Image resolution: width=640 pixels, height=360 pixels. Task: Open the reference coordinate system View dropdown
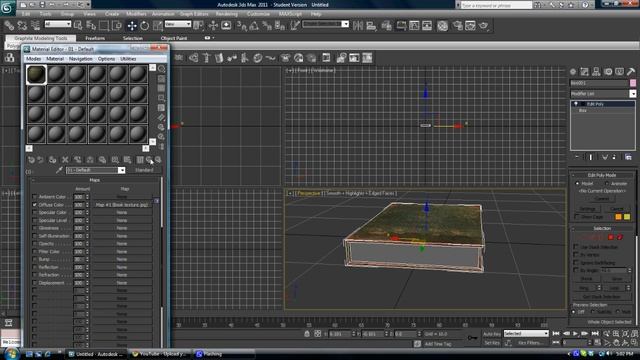[178, 24]
